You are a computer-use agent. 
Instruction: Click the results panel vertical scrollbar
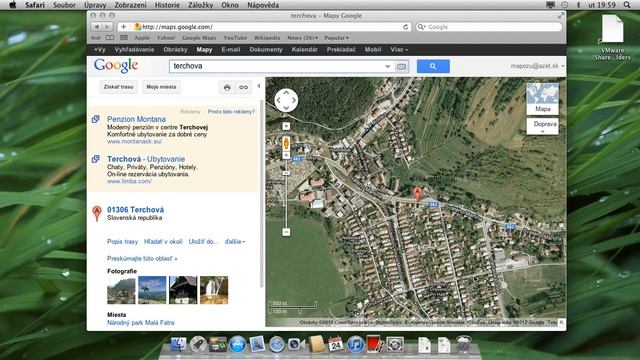pos(261,194)
